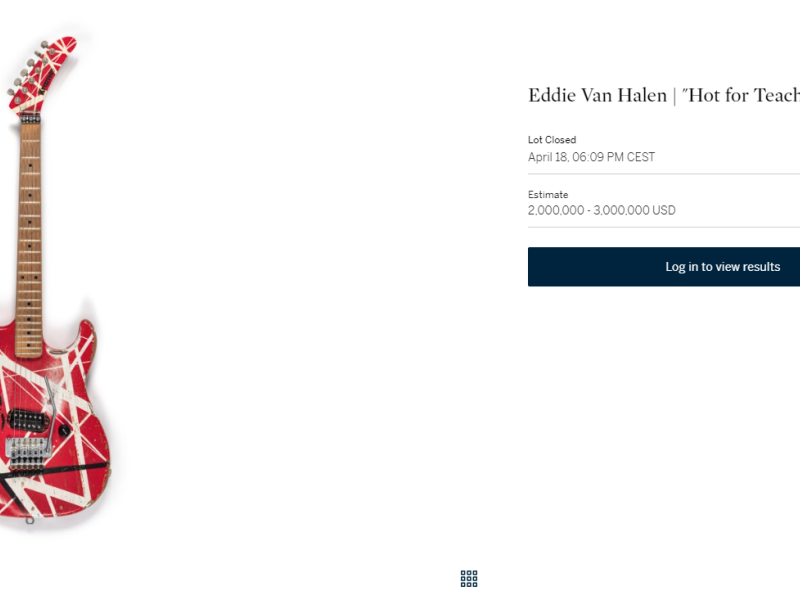Click the Log in to view results button
The width and height of the screenshot is (800, 600).
click(x=664, y=267)
